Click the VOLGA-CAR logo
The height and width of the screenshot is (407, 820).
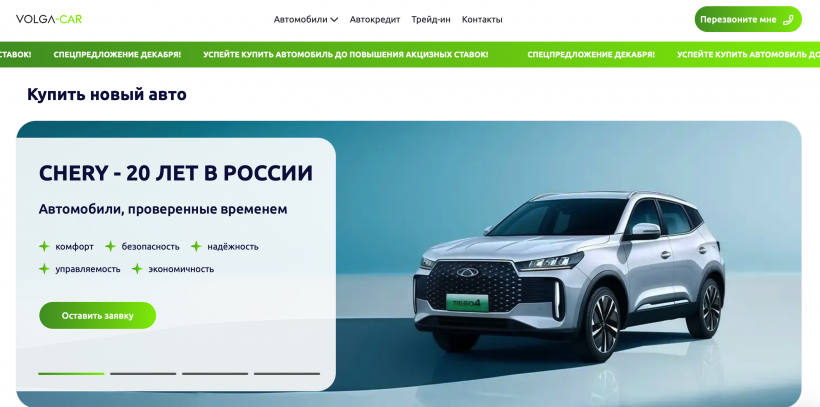pyautogui.click(x=49, y=19)
